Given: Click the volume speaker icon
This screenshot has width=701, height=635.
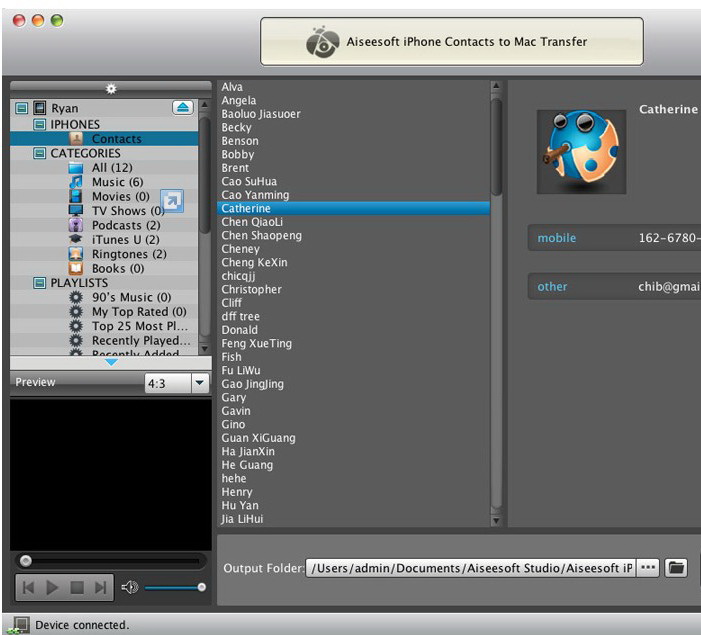Looking at the screenshot, I should 129,587.
